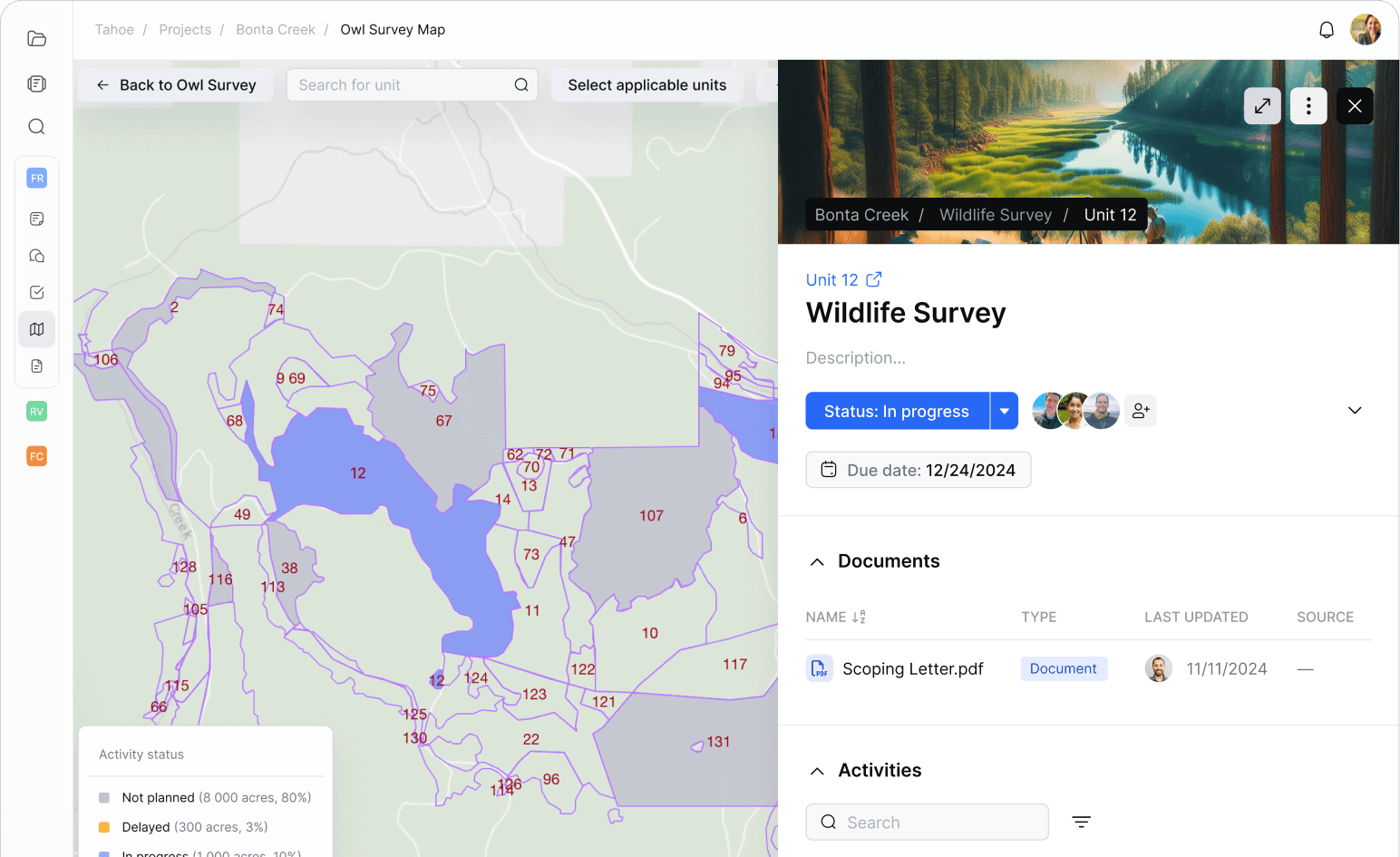Toggle sort order on the NAME column

[860, 617]
